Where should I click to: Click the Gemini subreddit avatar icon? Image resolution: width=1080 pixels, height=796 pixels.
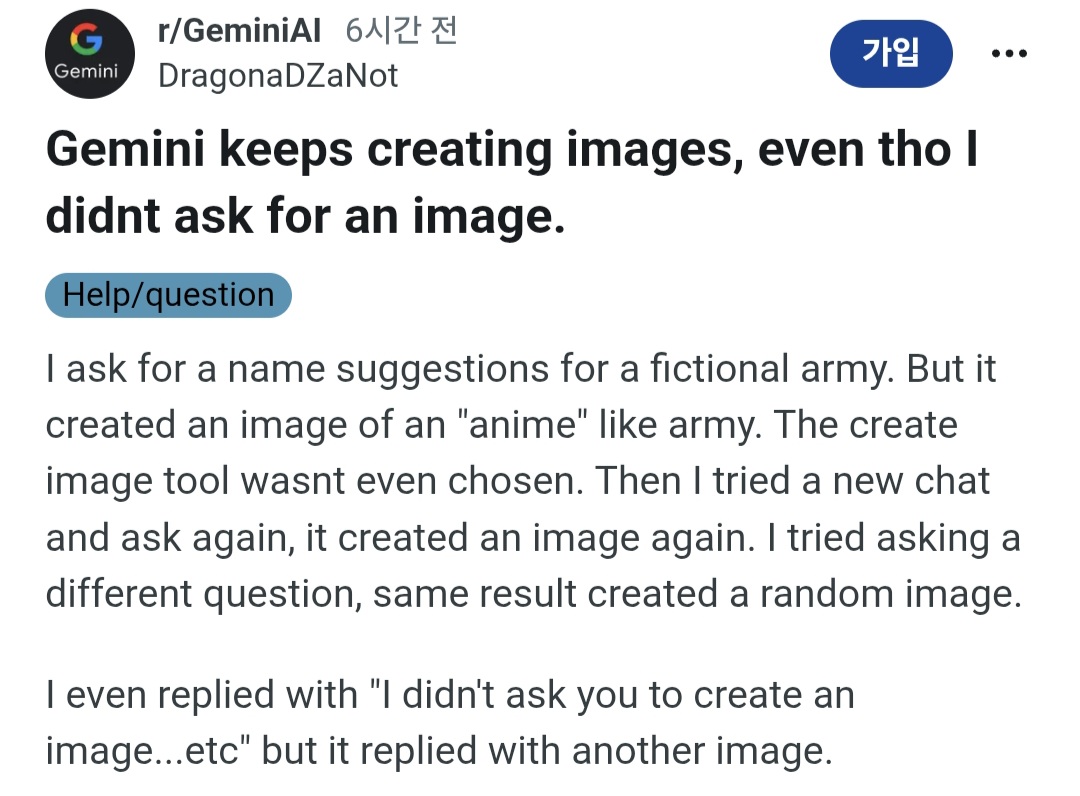point(89,54)
